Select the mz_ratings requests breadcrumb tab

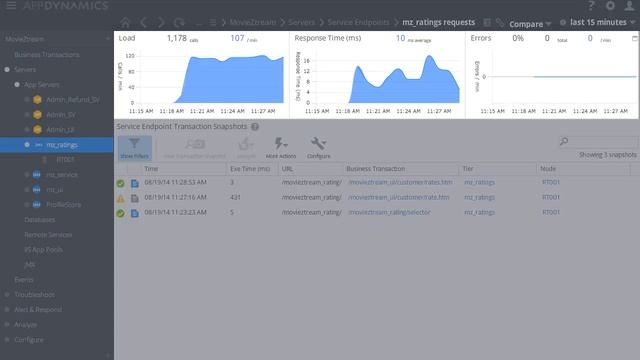[x=438, y=22]
